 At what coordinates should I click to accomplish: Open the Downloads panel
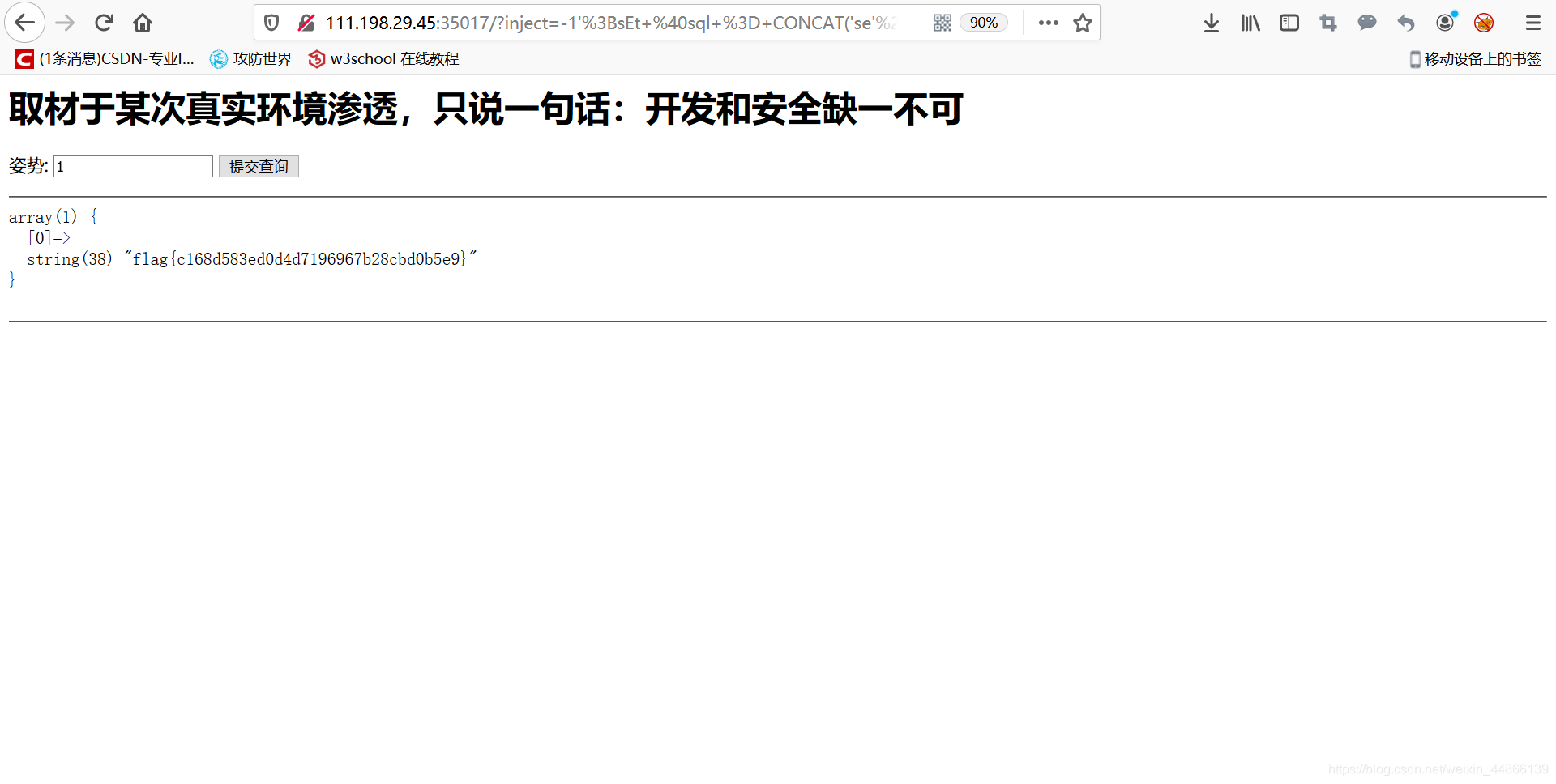click(1211, 23)
